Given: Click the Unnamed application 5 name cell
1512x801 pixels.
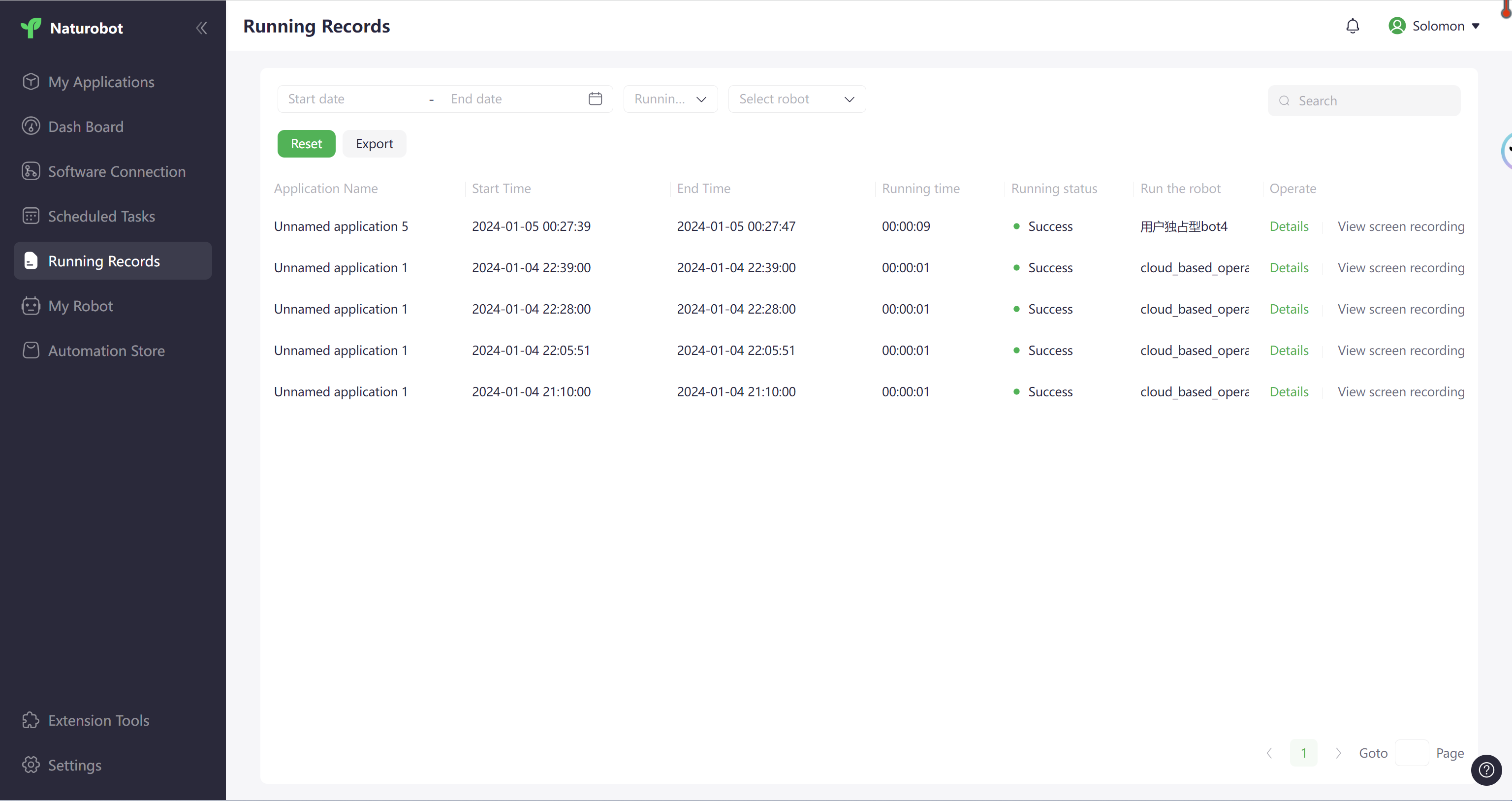Looking at the screenshot, I should [341, 226].
